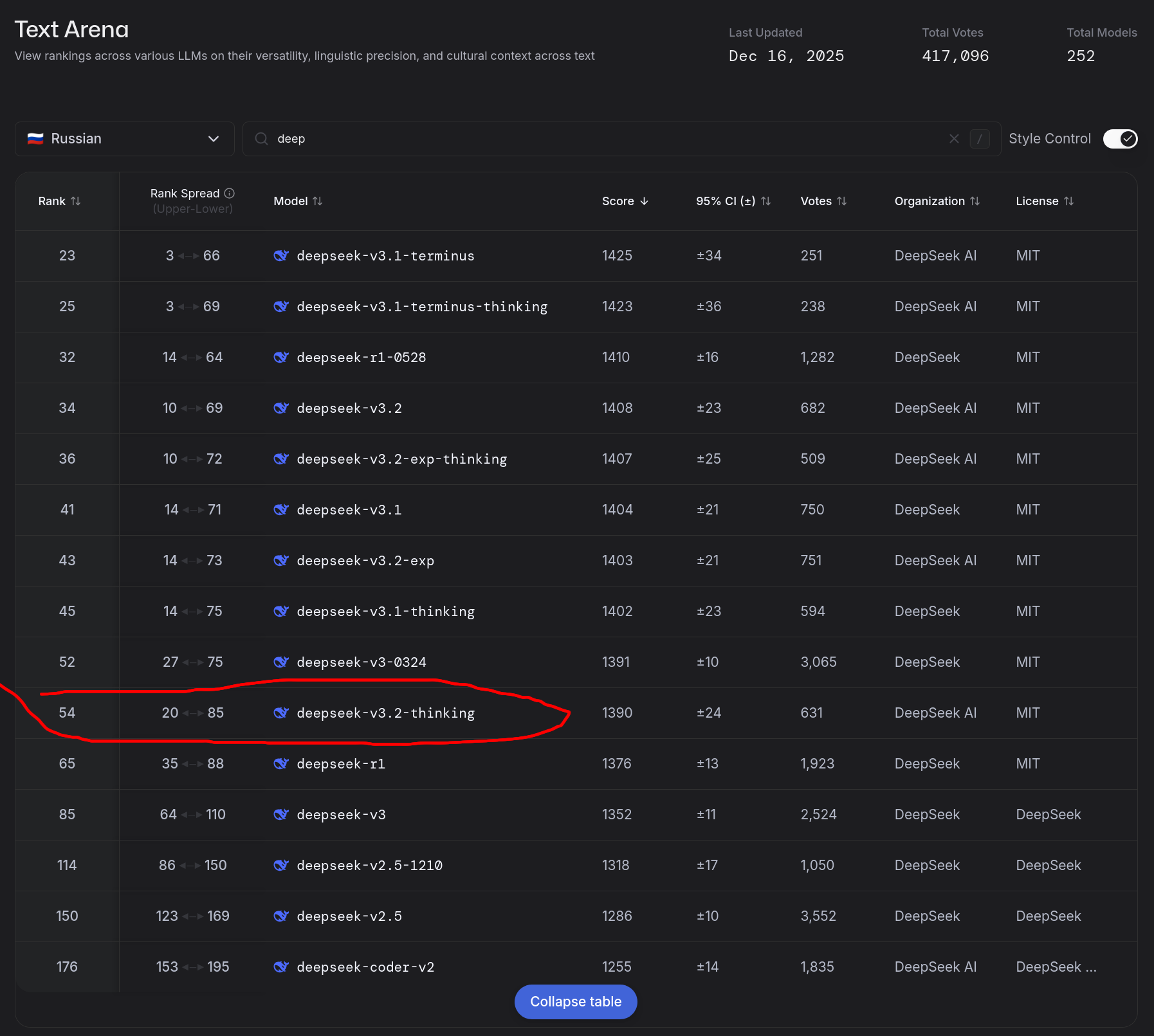Click the deepseek-v3.2-exp-thinking model link
The width and height of the screenshot is (1154, 1036).
pyautogui.click(x=402, y=459)
